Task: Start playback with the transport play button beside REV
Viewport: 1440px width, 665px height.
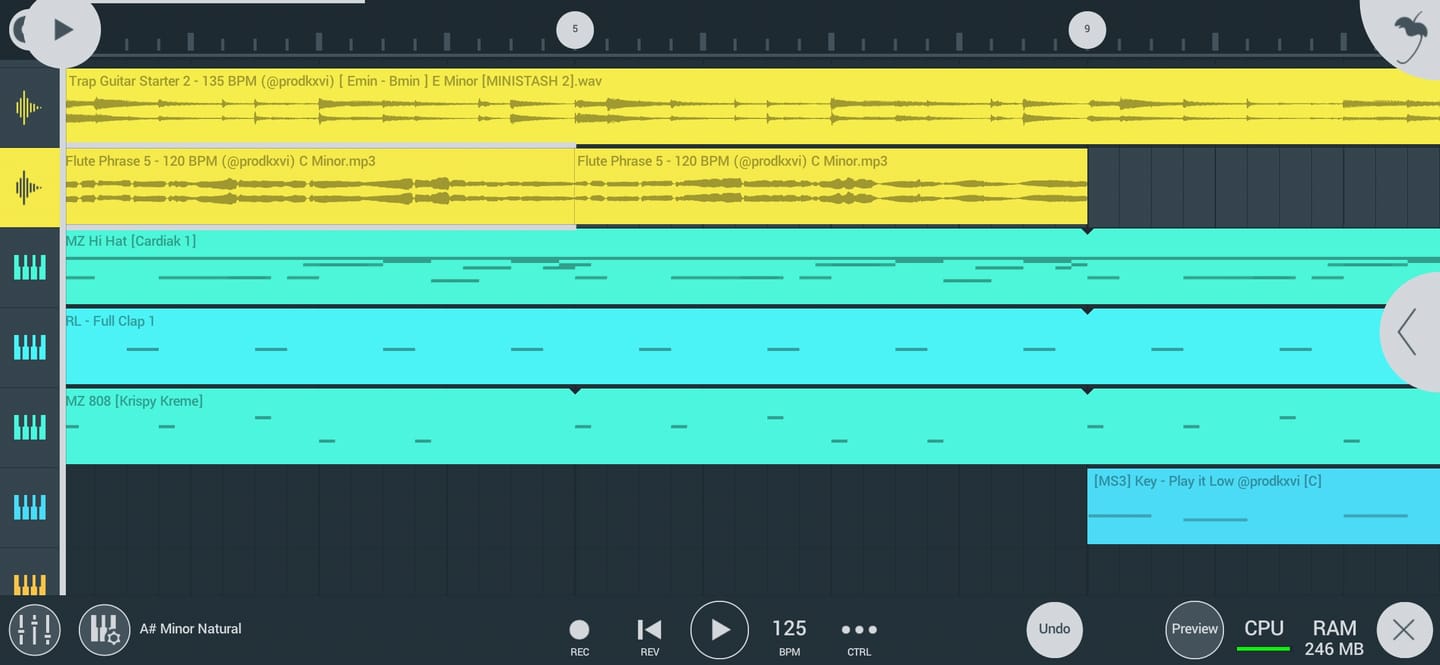Action: pyautogui.click(x=720, y=630)
